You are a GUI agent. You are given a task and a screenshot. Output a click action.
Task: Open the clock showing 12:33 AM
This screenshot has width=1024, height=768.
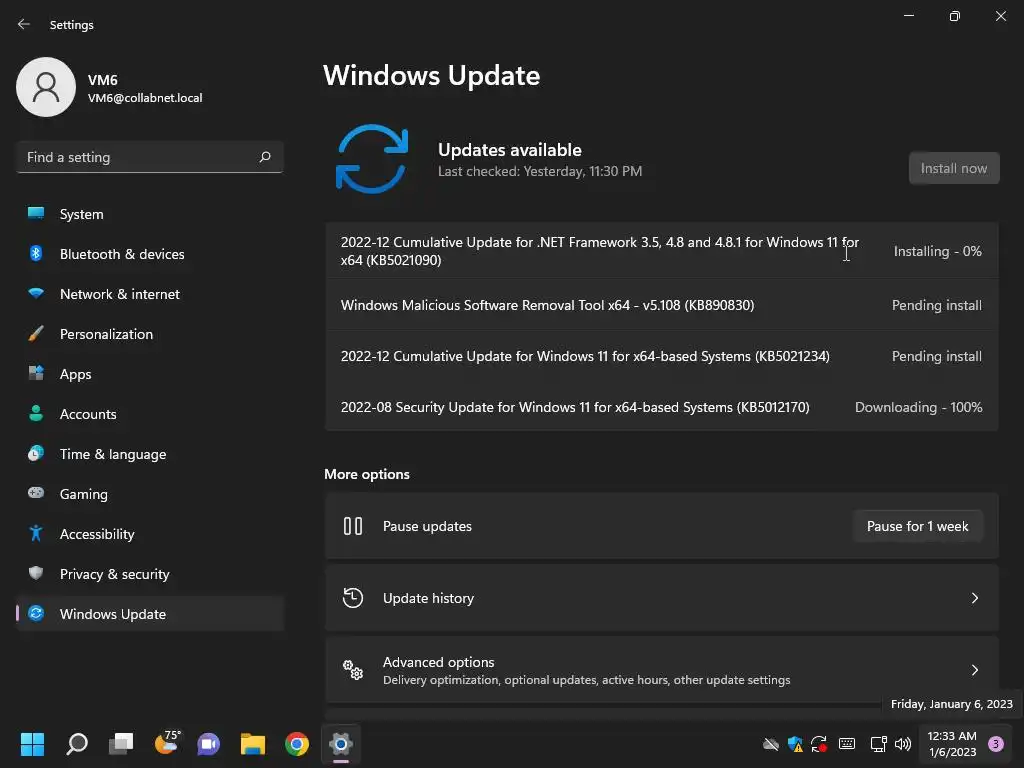pos(952,744)
